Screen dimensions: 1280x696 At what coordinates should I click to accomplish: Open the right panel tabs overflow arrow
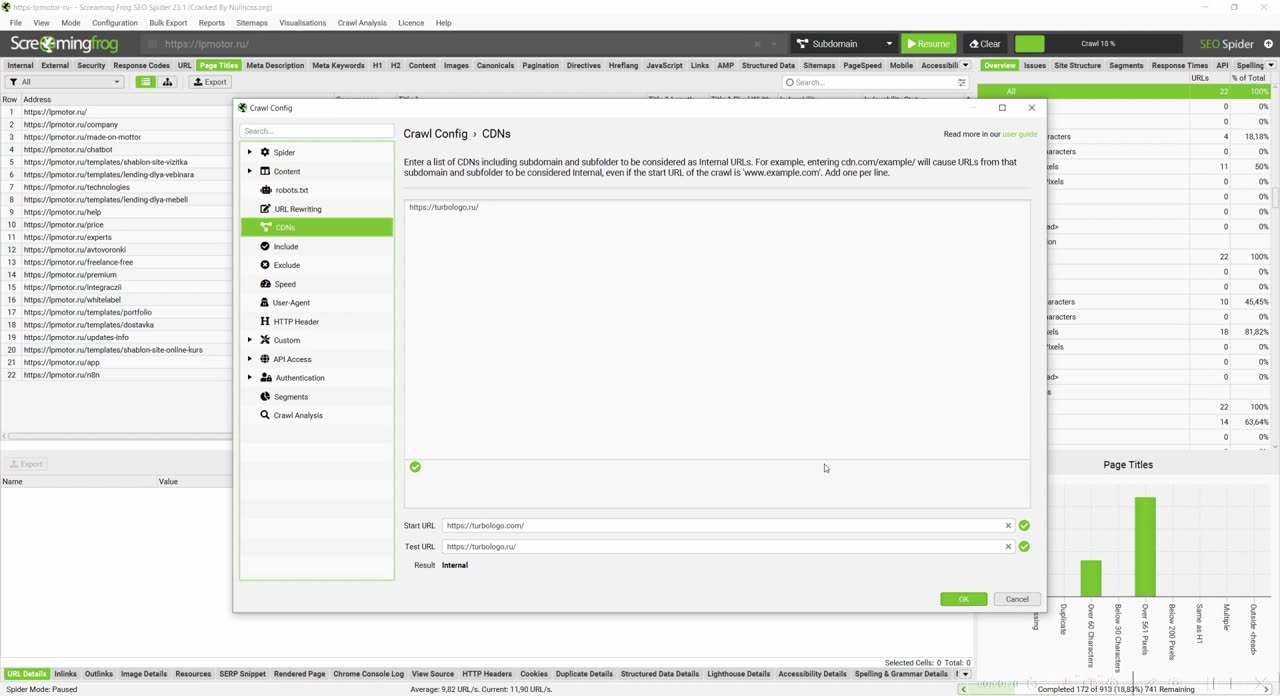coord(1271,65)
